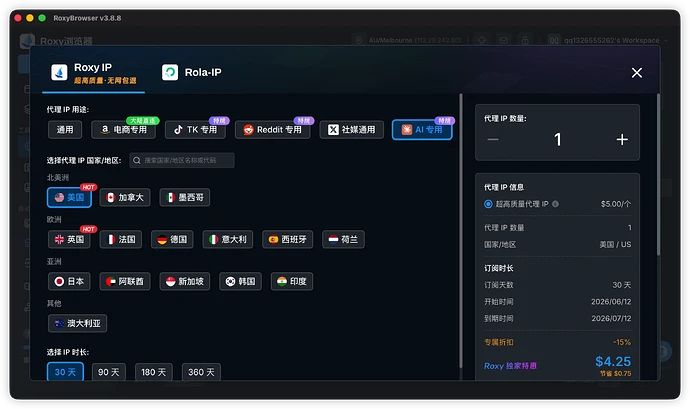The height and width of the screenshot is (409, 690).
Task: Choose 意大利 as the proxy country
Action: click(228, 239)
